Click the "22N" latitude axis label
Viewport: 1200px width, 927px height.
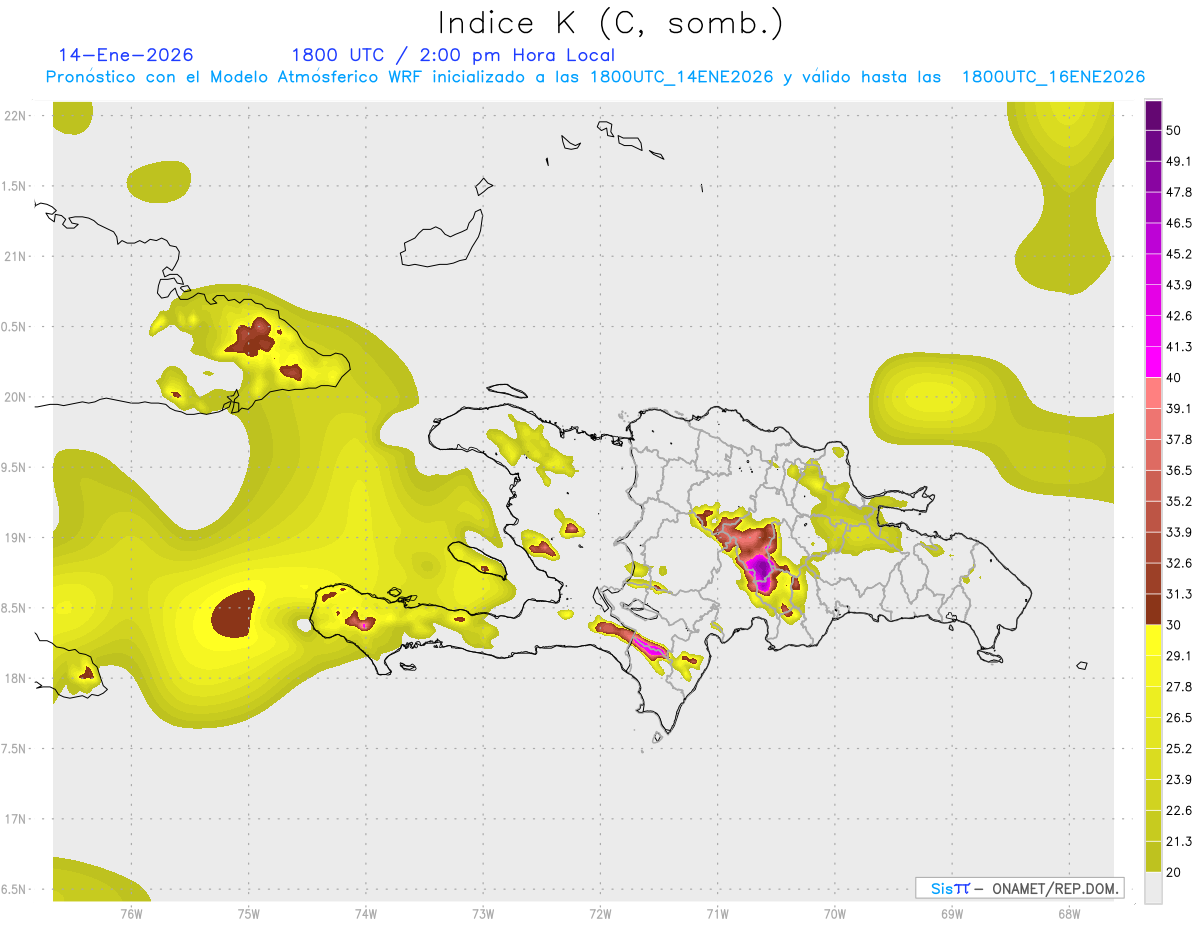coord(15,115)
